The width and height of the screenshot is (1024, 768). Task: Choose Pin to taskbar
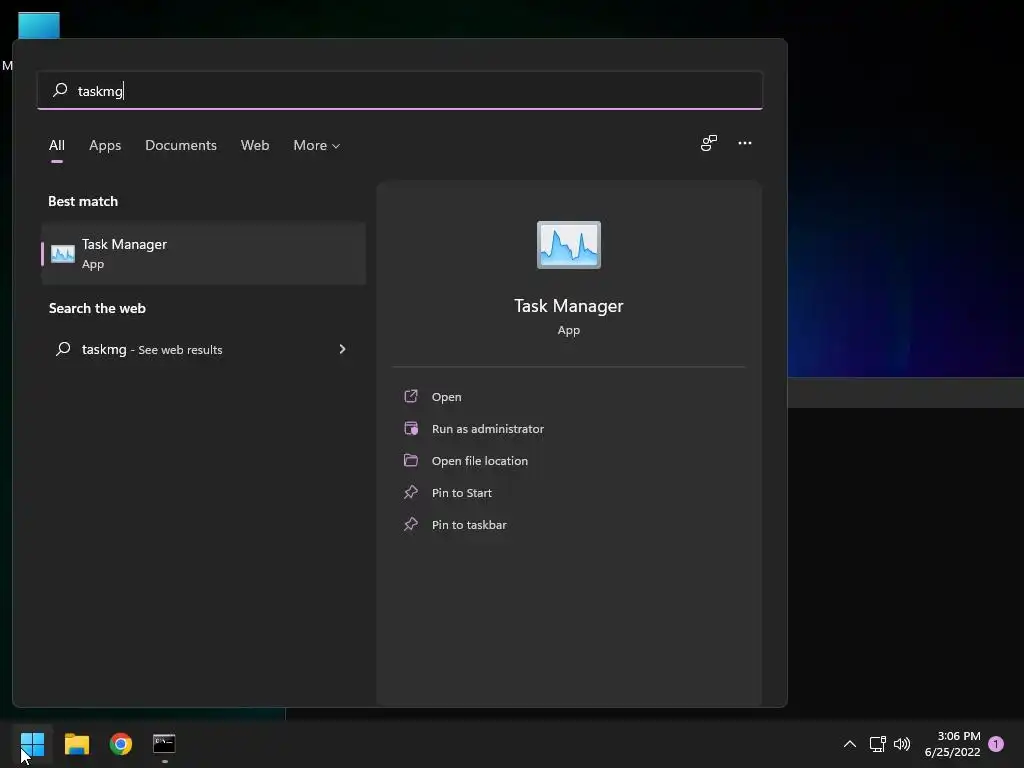pyautogui.click(x=469, y=525)
